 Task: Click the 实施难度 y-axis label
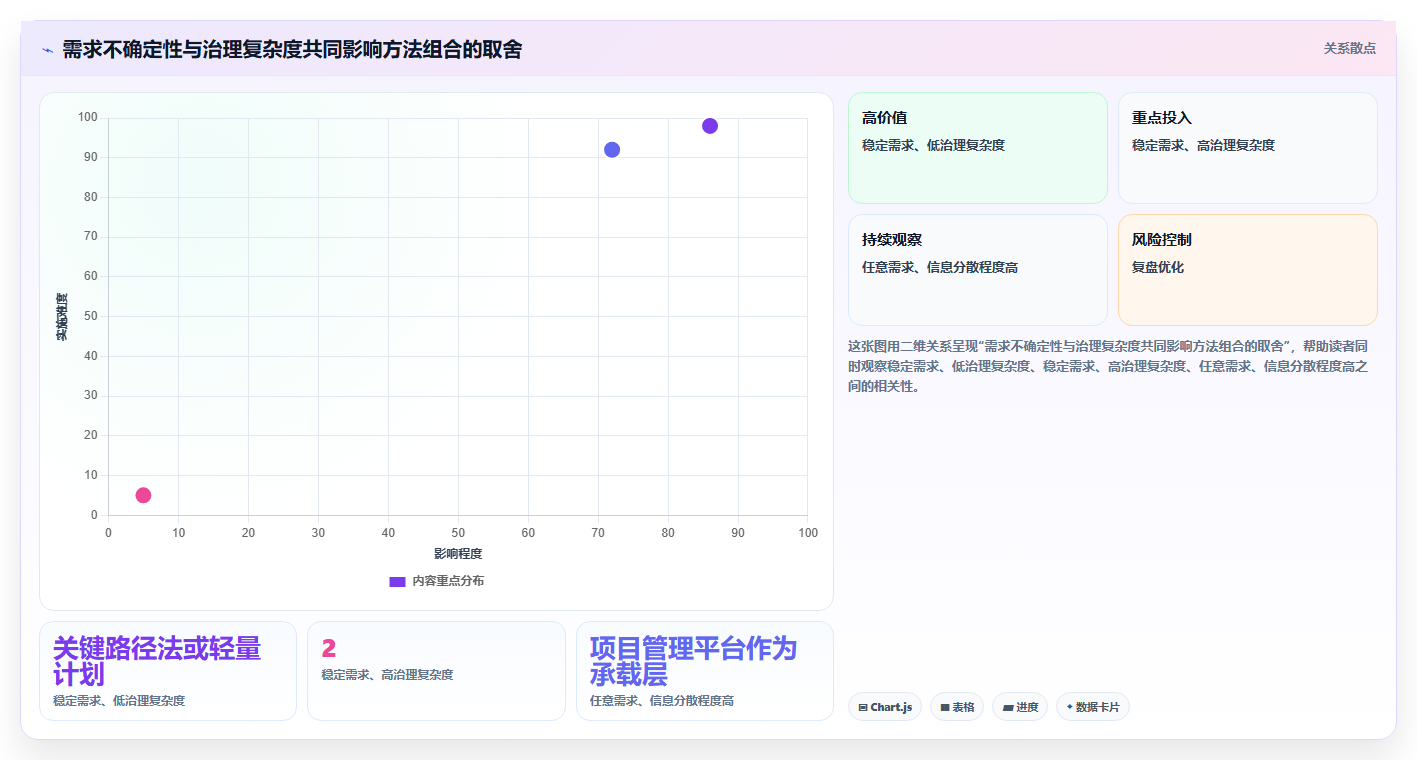(62, 317)
